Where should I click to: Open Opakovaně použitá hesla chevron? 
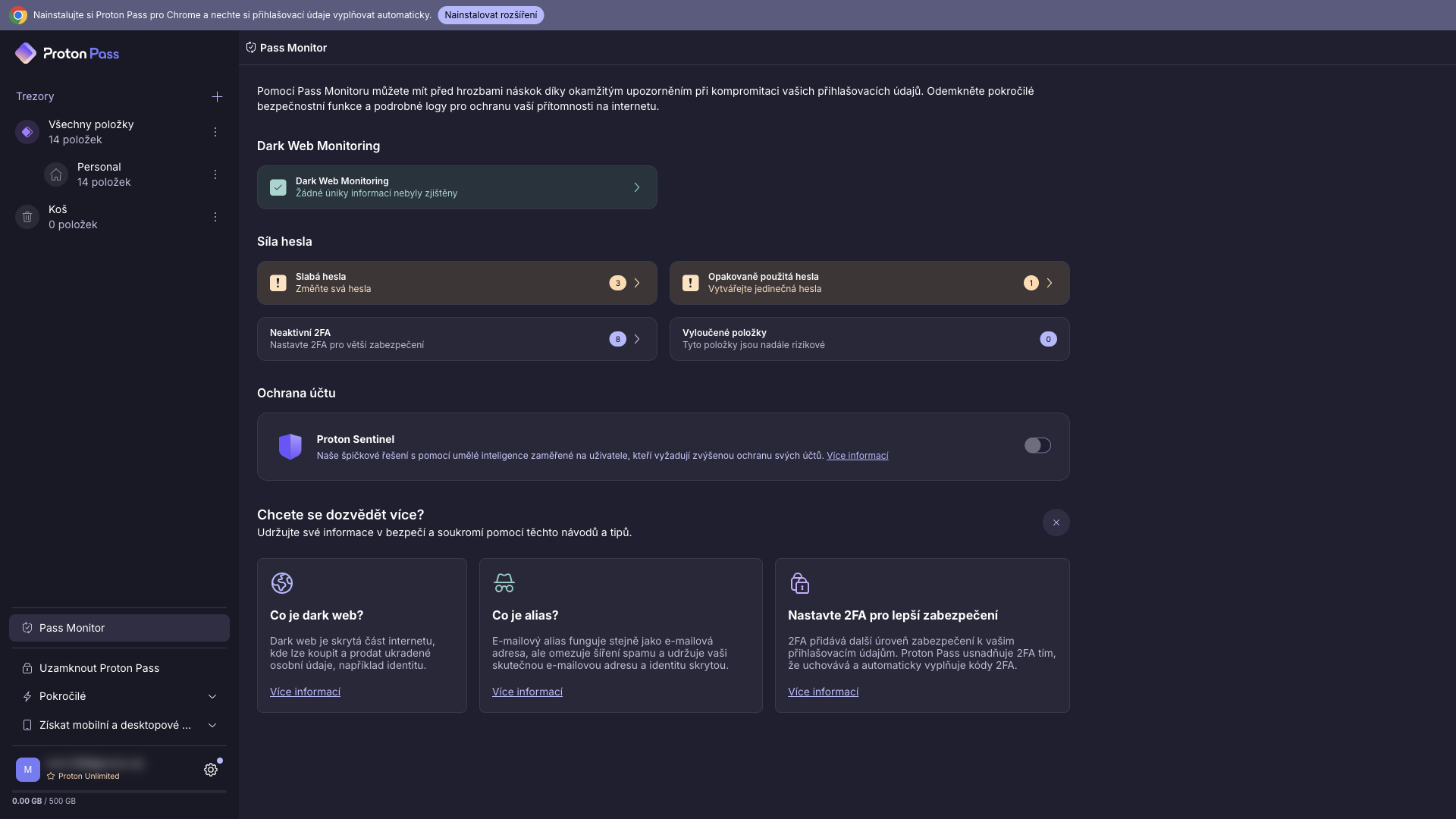[x=1050, y=283]
